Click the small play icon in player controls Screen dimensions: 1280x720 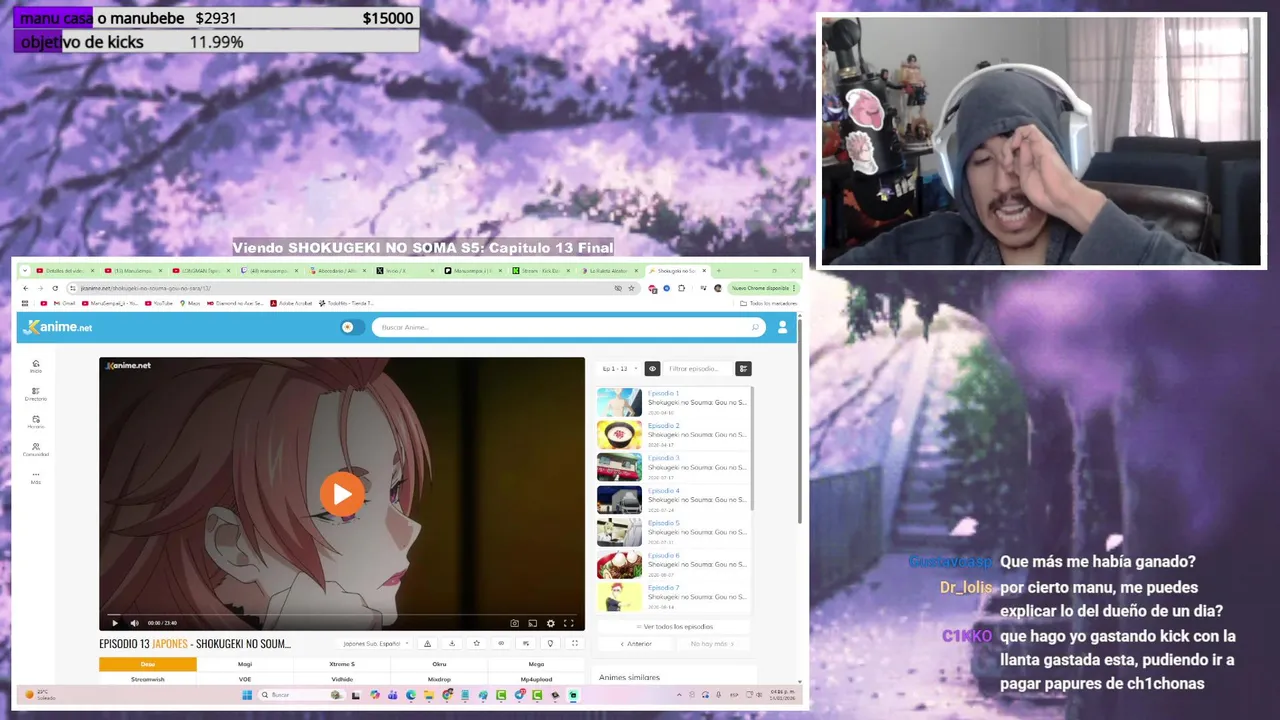[114, 623]
